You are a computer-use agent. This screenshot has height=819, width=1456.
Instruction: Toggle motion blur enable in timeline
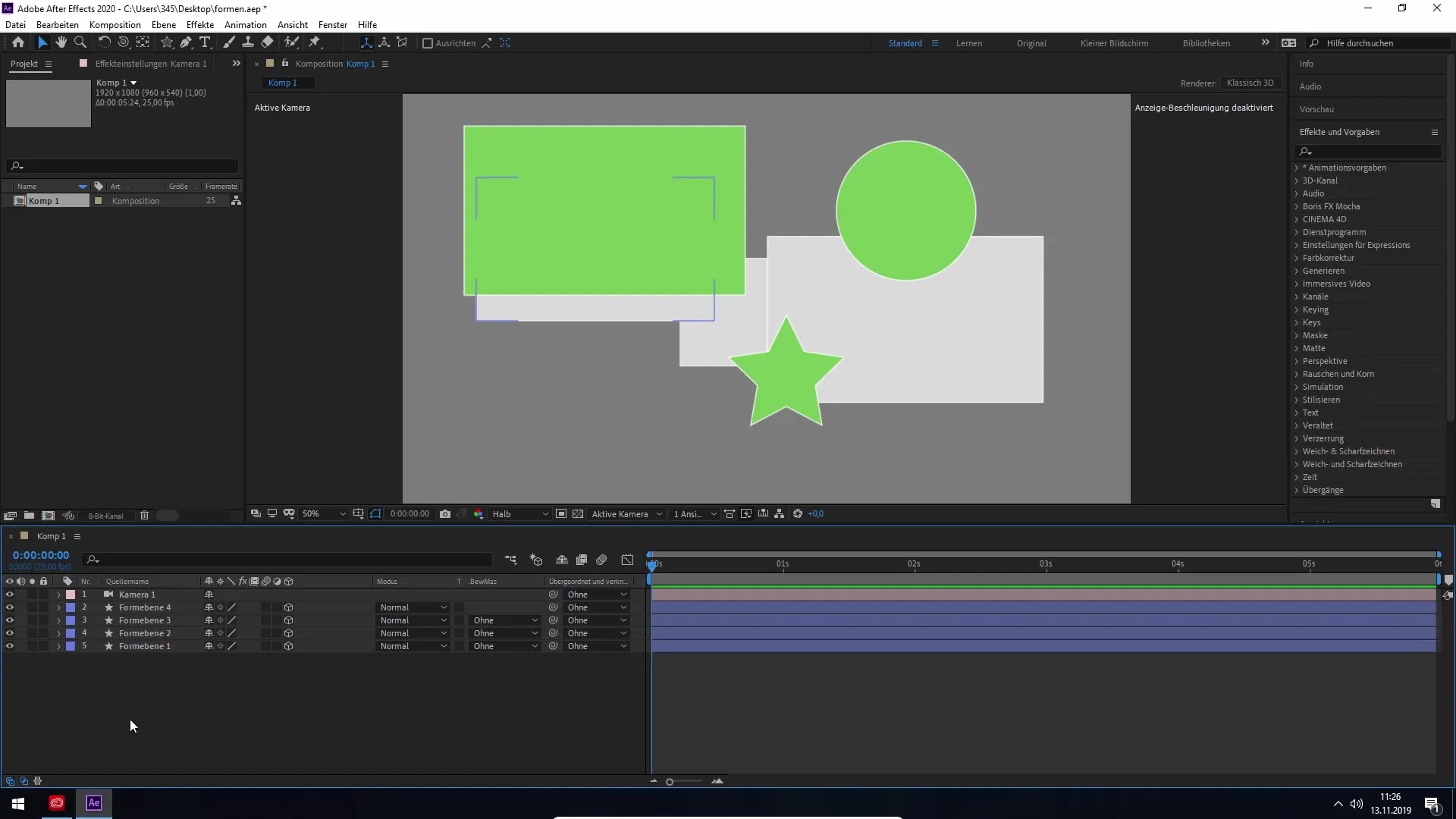pos(601,560)
